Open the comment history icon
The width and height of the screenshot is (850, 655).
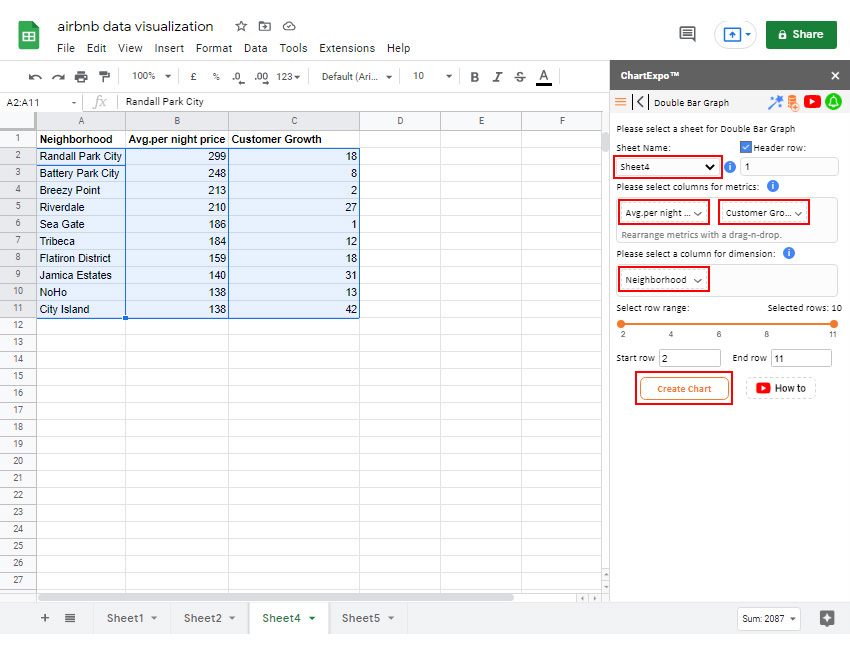pyautogui.click(x=687, y=34)
